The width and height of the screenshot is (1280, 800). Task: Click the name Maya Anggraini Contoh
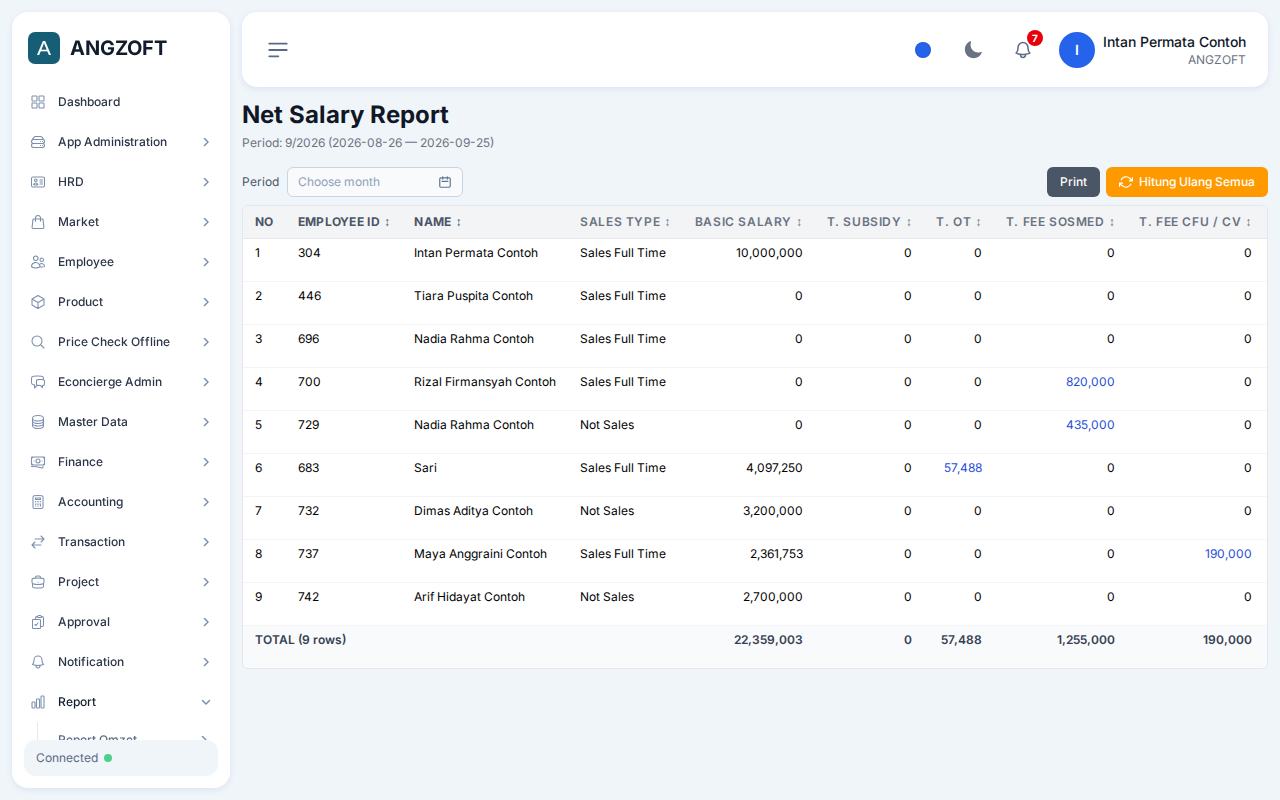click(x=480, y=554)
